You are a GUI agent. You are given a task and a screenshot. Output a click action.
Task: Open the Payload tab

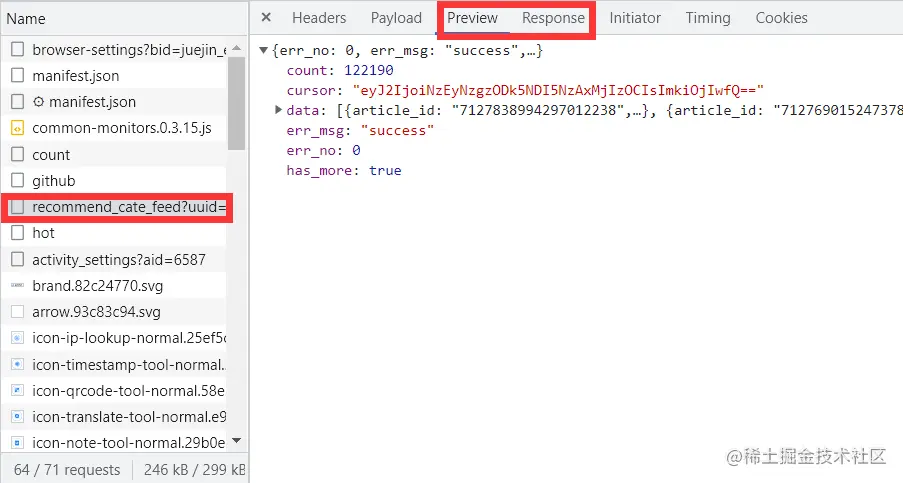[396, 18]
